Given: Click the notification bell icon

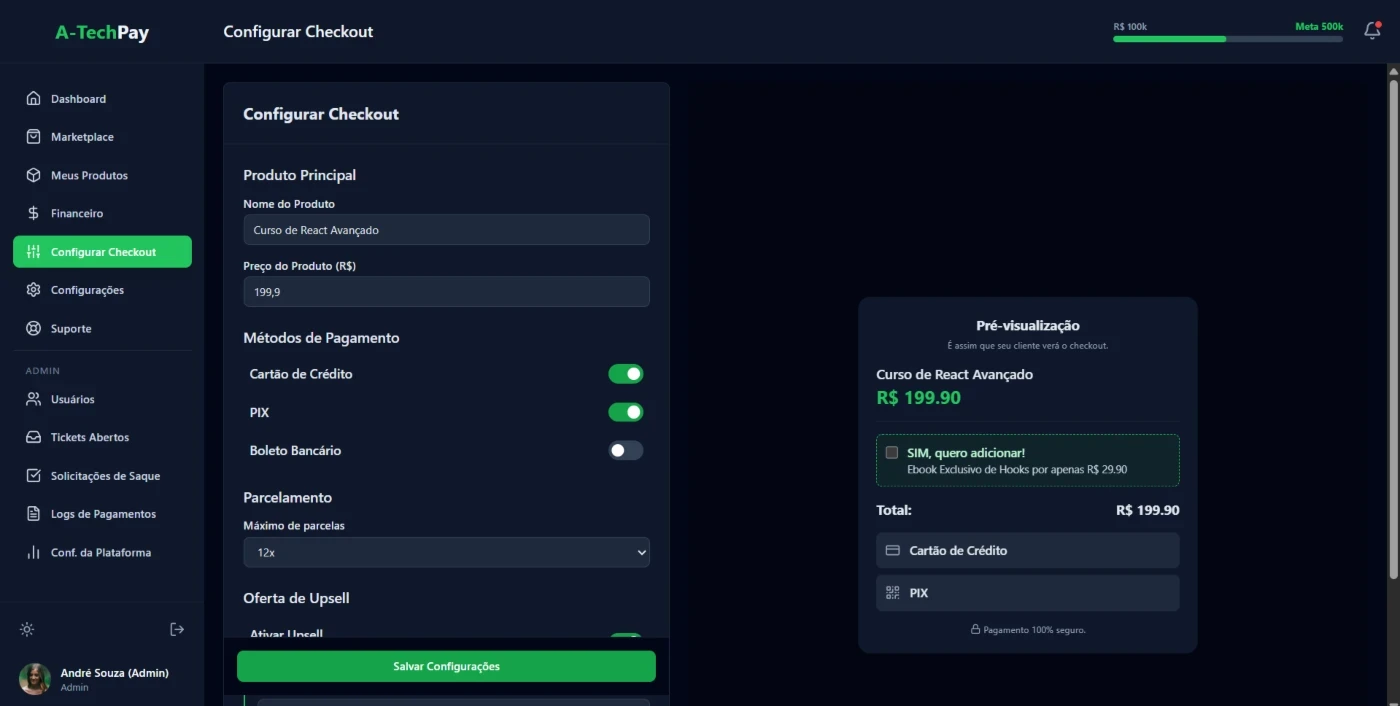Looking at the screenshot, I should click(1372, 31).
